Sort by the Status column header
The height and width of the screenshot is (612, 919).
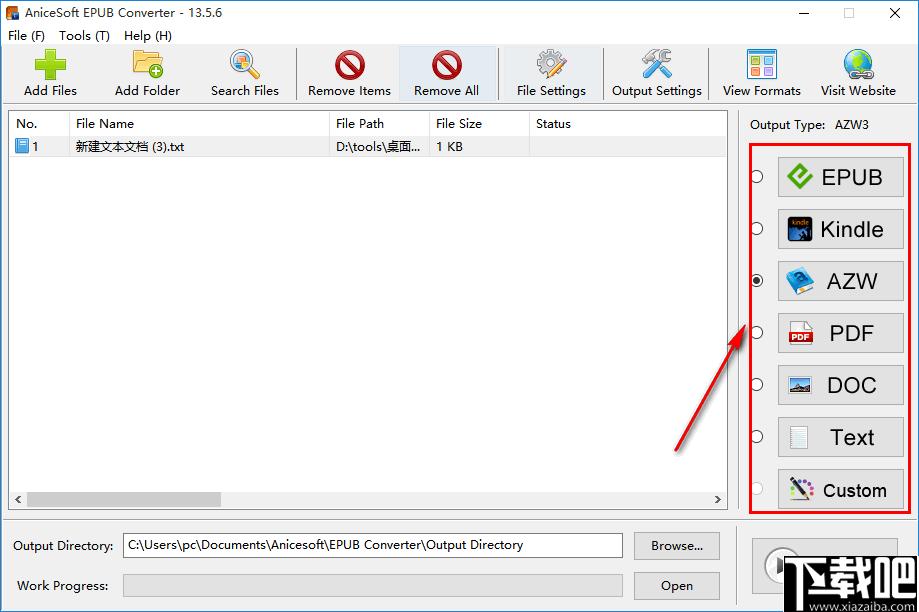click(628, 124)
